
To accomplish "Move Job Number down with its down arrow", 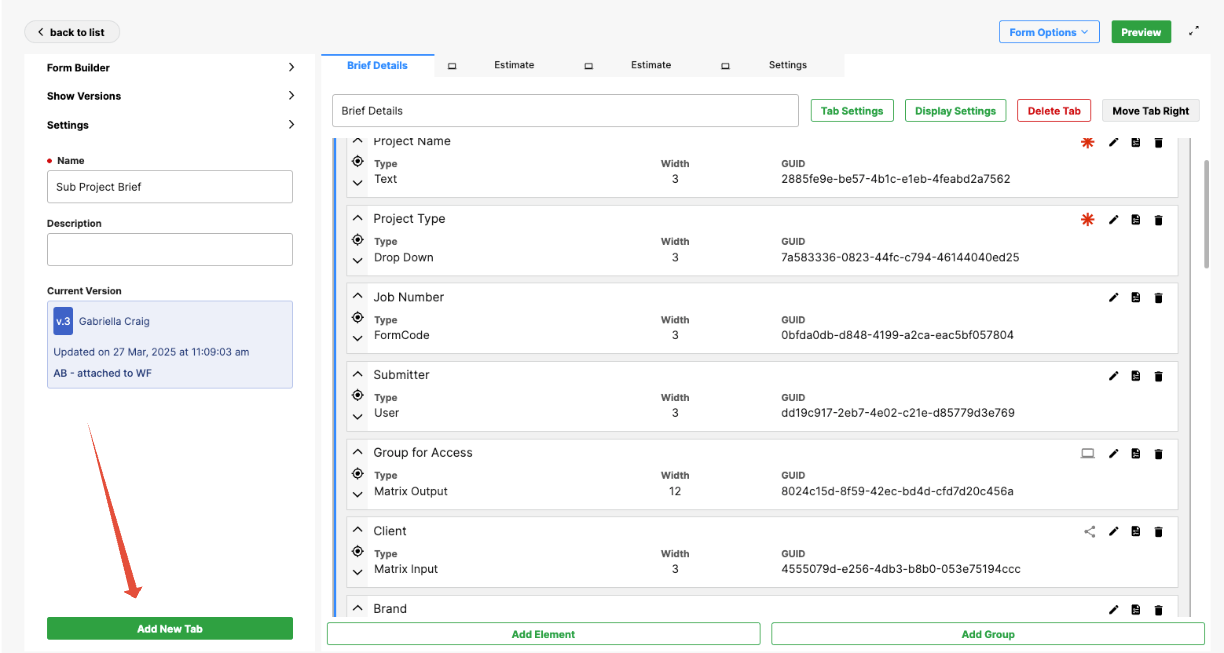I will pos(358,338).
